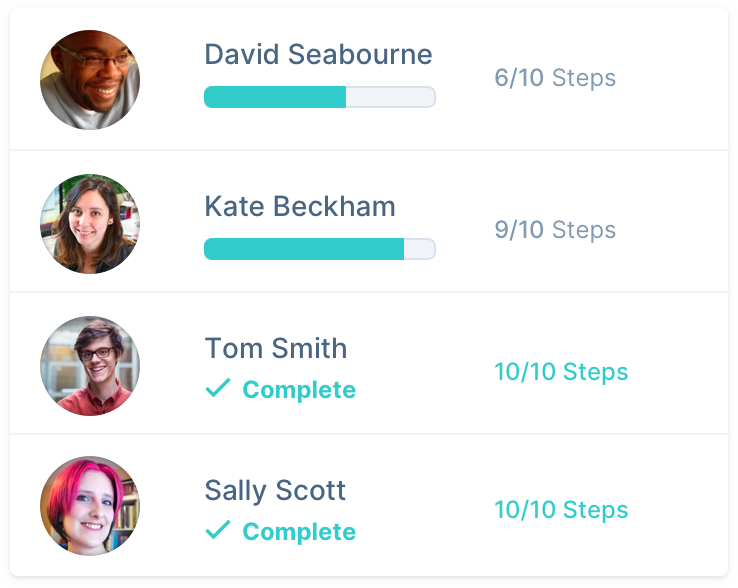Image resolution: width=738 pixels, height=588 pixels.
Task: Click the Complete status under Sally Scott
Action: click(x=299, y=532)
